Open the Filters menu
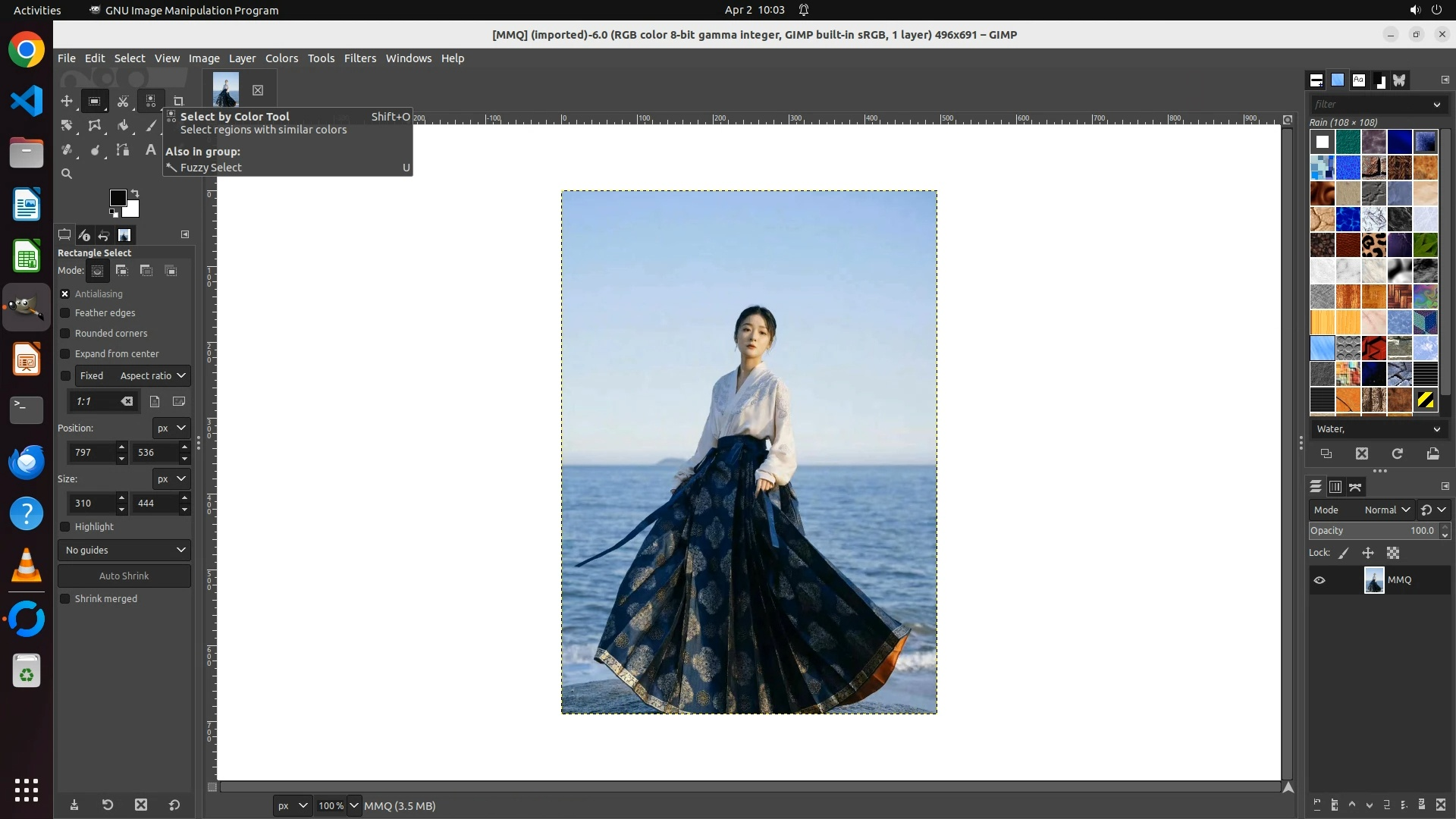This screenshot has width=1456, height=819. (359, 58)
